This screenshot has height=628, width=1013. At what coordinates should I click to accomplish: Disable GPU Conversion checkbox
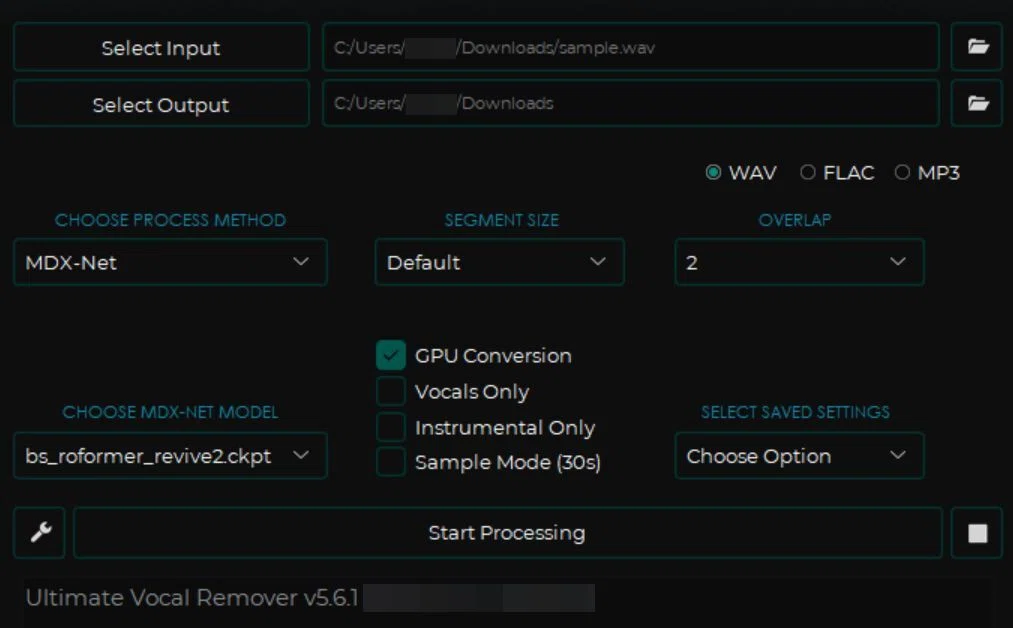pos(391,355)
